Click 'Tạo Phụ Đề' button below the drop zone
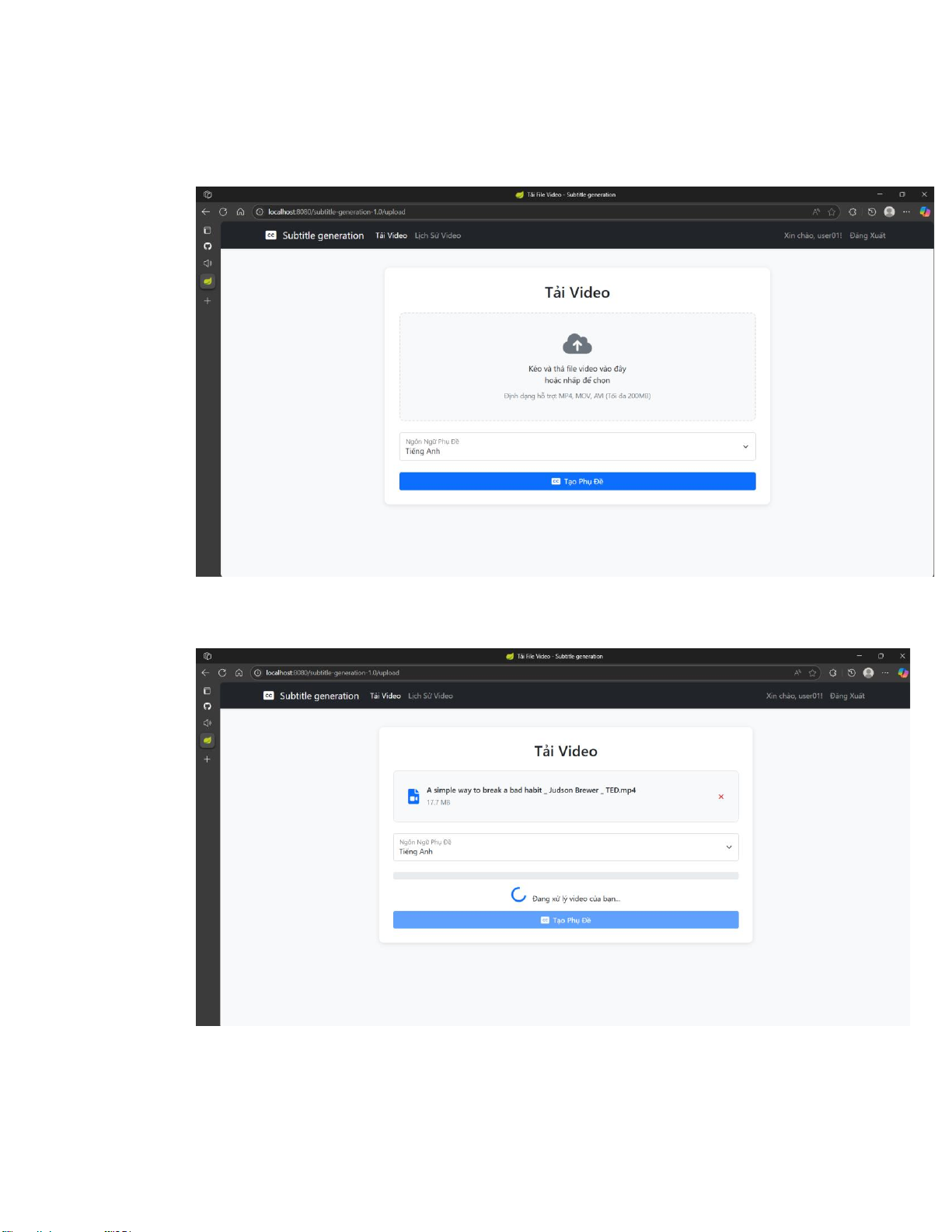Viewport: 952px width, 1232px height. pos(577,482)
